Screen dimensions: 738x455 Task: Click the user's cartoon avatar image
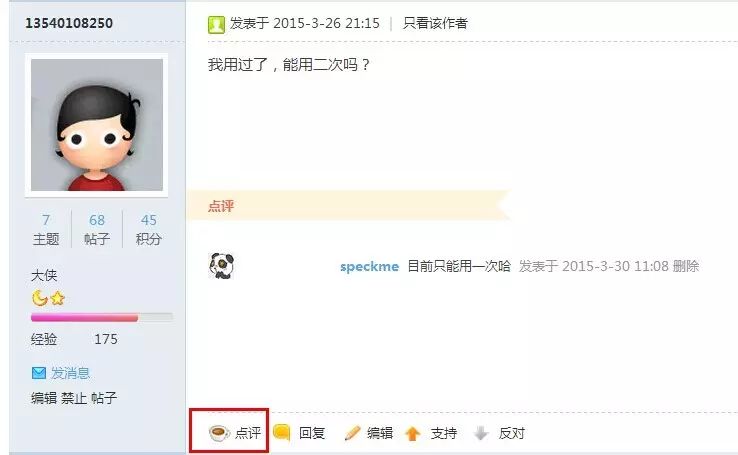pos(96,125)
